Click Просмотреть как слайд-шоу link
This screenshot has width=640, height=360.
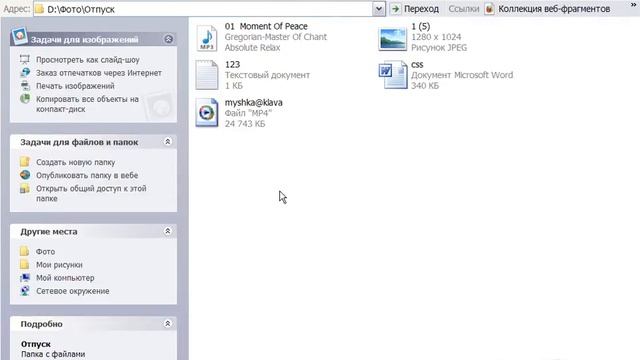click(88, 60)
